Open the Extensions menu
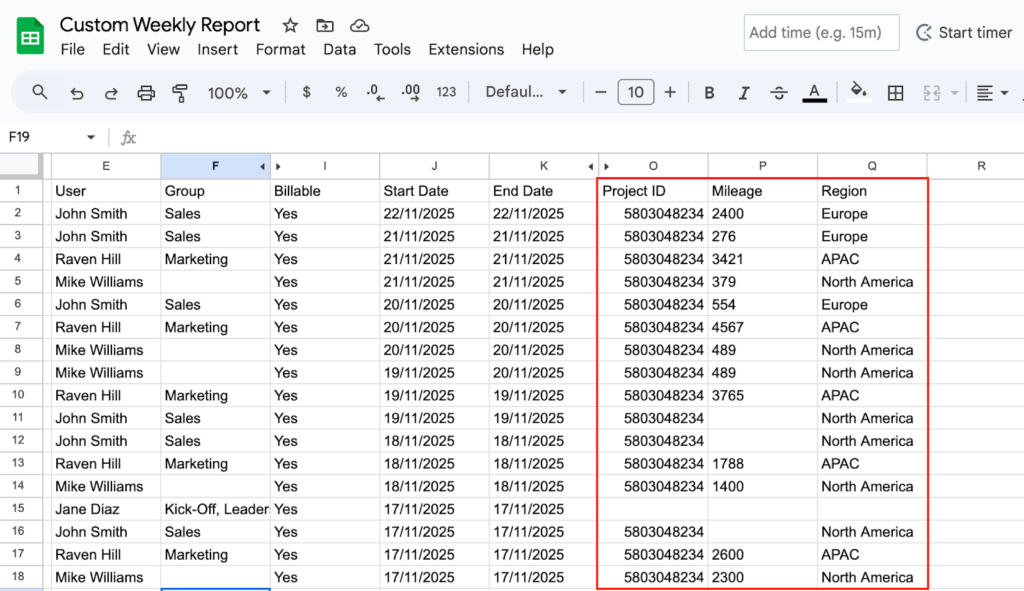The width and height of the screenshot is (1024, 591). [x=466, y=49]
